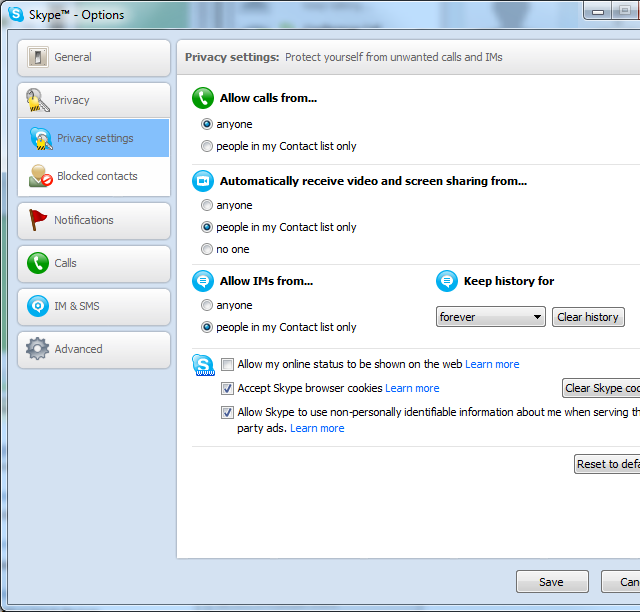Click the Notifications red flag icon
This screenshot has height=612, width=640.
pos(38,220)
